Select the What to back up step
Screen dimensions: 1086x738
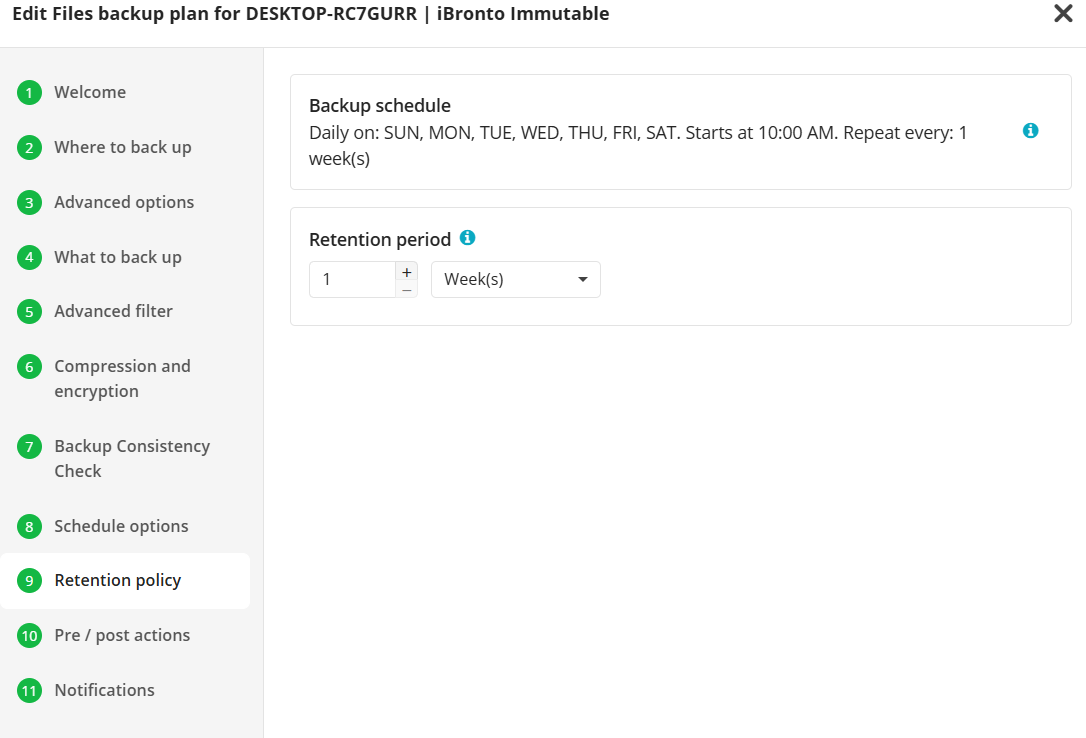118,257
